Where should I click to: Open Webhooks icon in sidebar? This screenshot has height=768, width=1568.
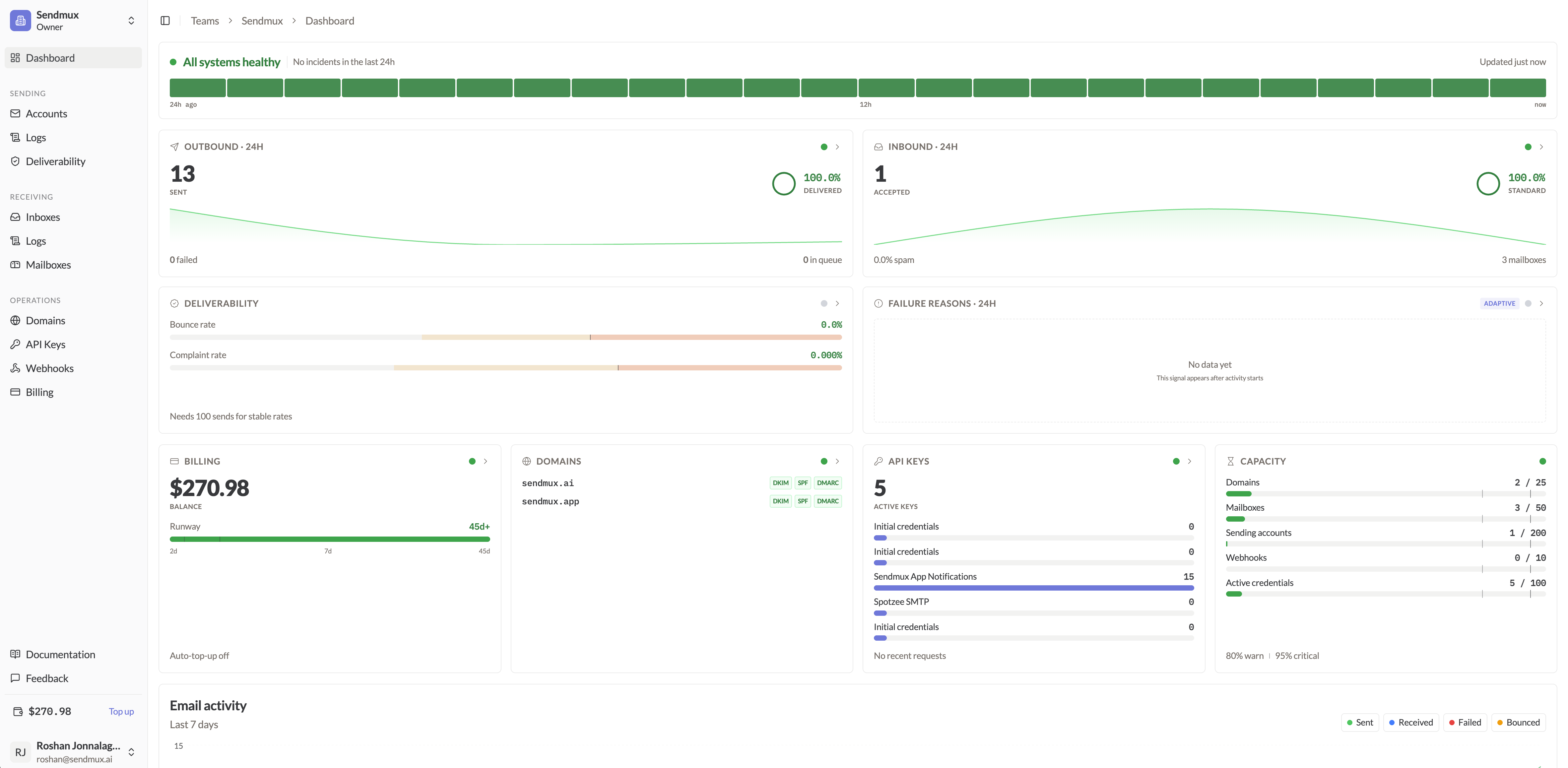point(15,368)
